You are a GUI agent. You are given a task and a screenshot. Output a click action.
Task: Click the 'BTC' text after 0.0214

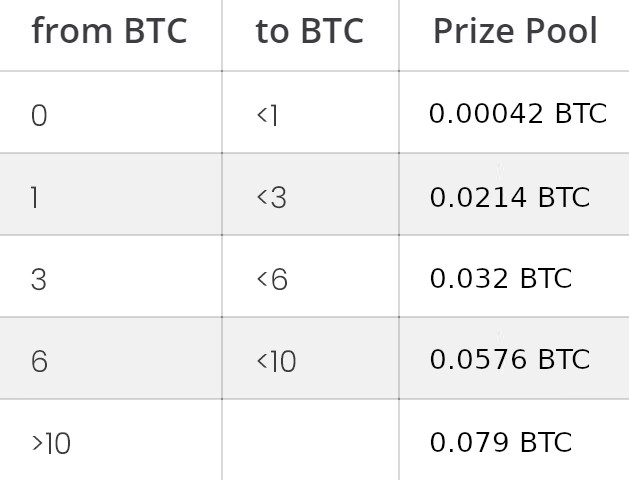(x=564, y=197)
